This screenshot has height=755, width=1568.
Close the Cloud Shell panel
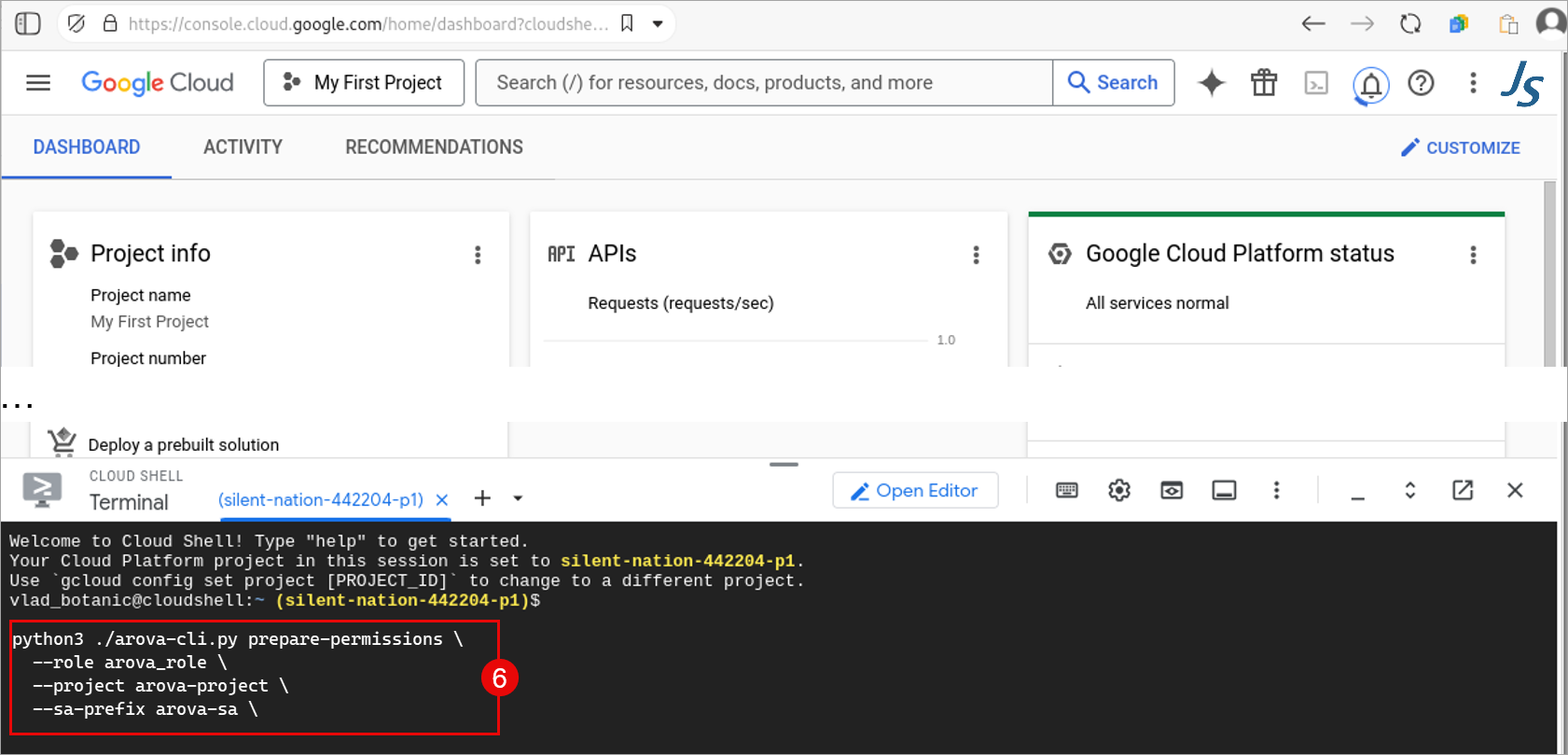(1515, 491)
